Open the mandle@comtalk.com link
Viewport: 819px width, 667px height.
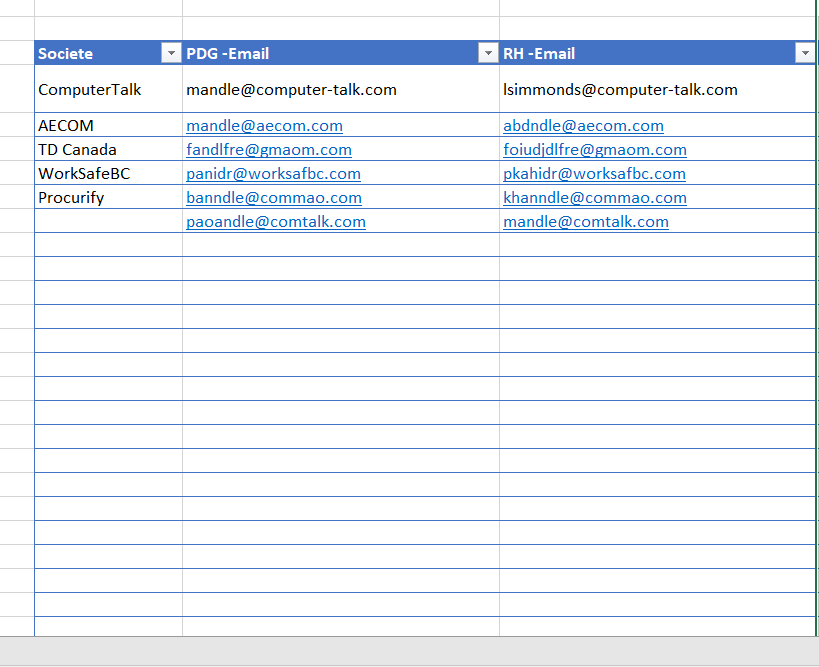tap(585, 222)
